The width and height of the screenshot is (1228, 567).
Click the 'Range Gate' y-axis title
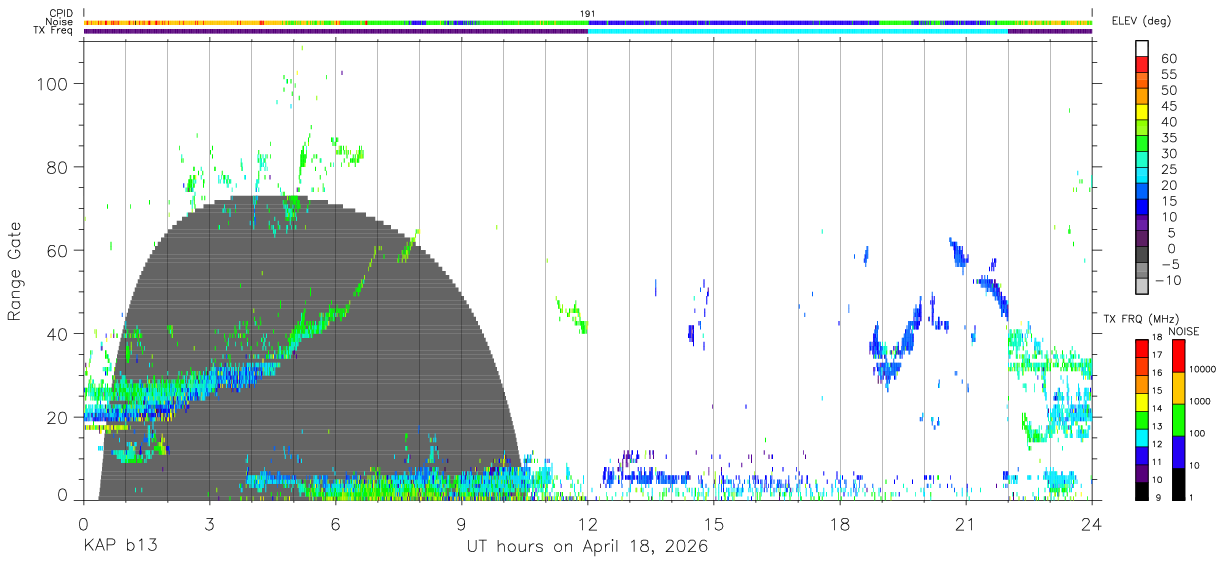pyautogui.click(x=15, y=271)
